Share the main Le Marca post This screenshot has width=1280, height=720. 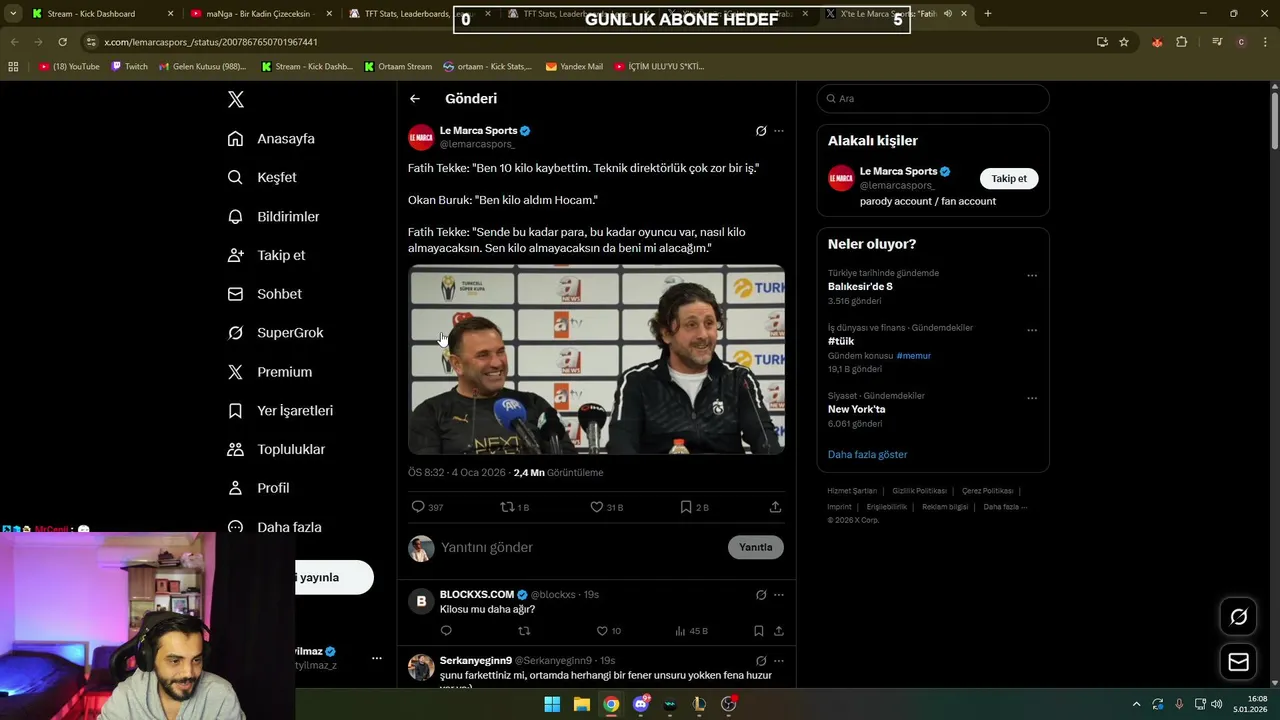tap(775, 507)
